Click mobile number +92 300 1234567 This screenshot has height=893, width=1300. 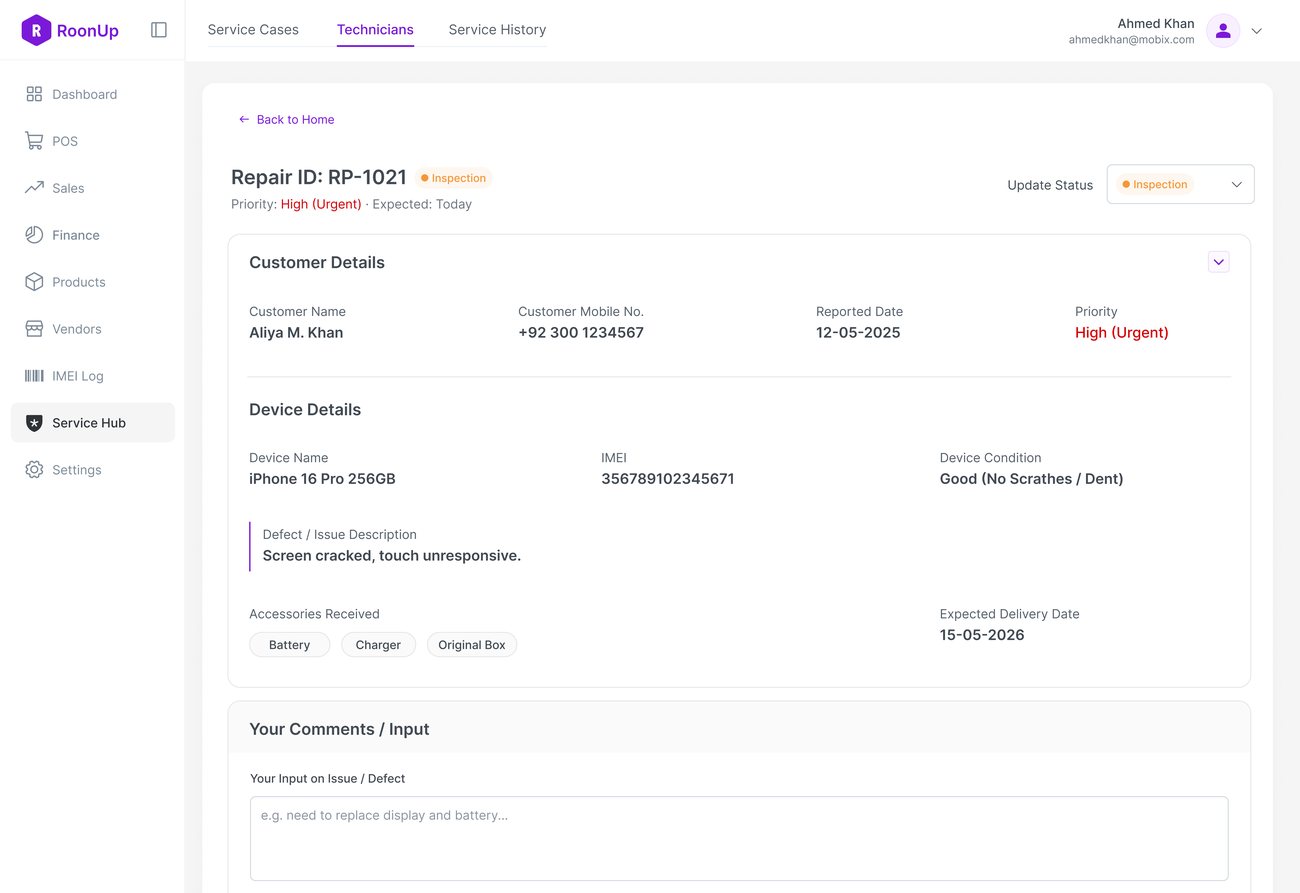[x=581, y=333]
